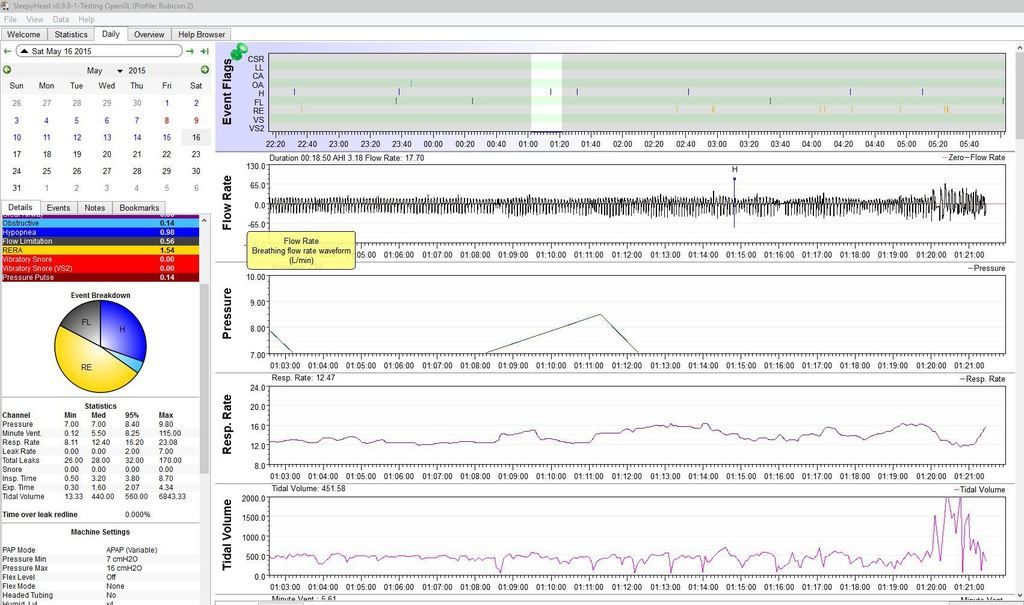Click previous month green circle arrow
The width and height of the screenshot is (1024, 605).
click(x=7, y=70)
